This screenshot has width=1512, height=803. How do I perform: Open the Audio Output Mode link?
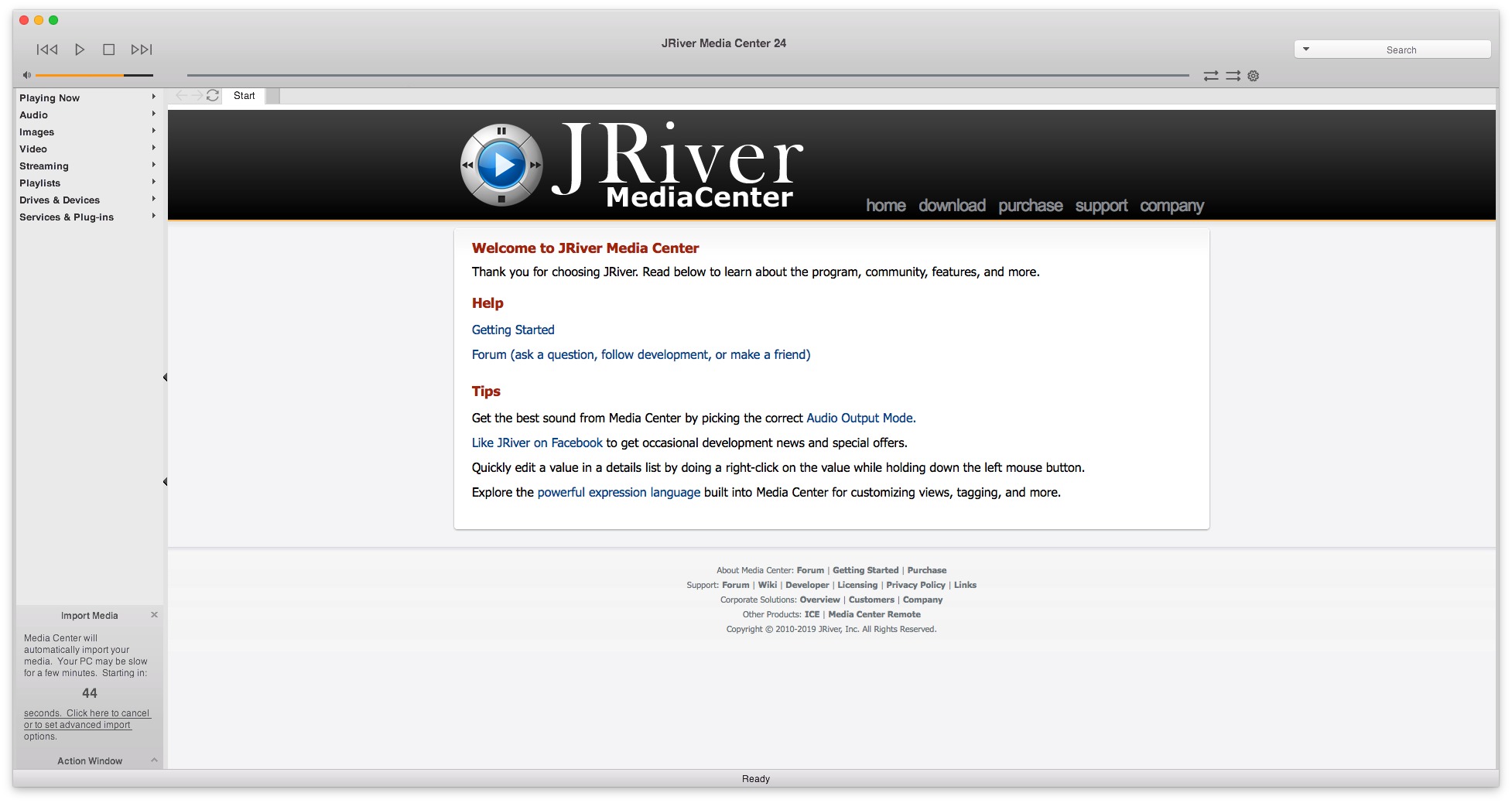861,419
